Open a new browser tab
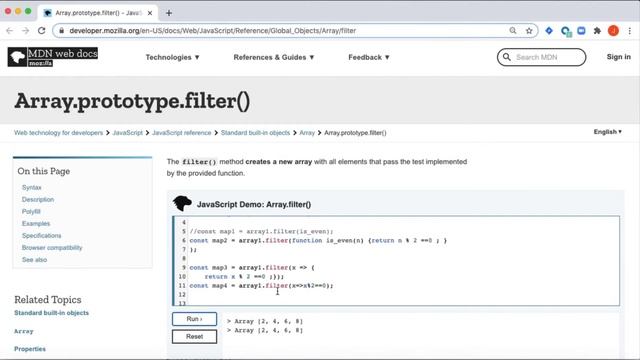The width and height of the screenshot is (640, 360). pyautogui.click(x=169, y=13)
